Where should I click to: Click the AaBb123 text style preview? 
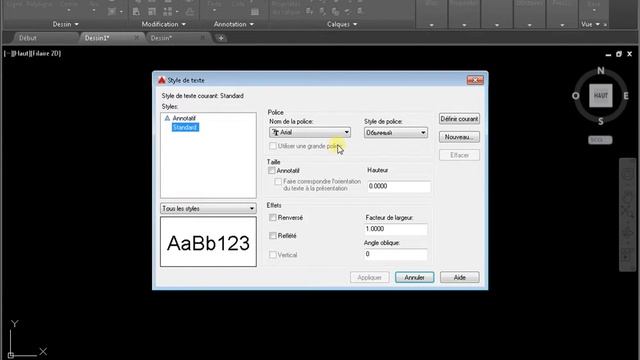(x=208, y=242)
